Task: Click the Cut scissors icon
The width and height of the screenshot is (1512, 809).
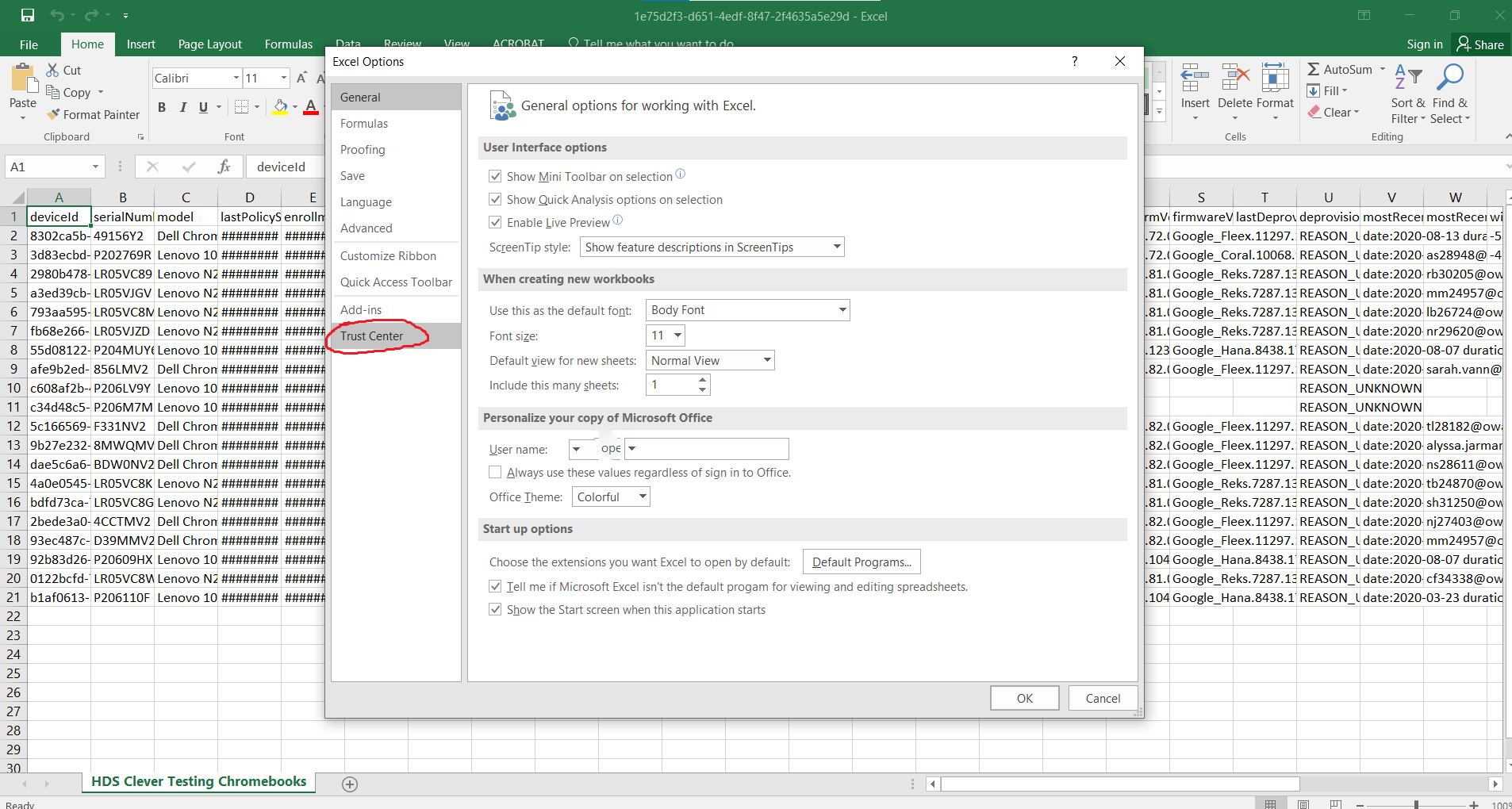Action: coord(53,70)
